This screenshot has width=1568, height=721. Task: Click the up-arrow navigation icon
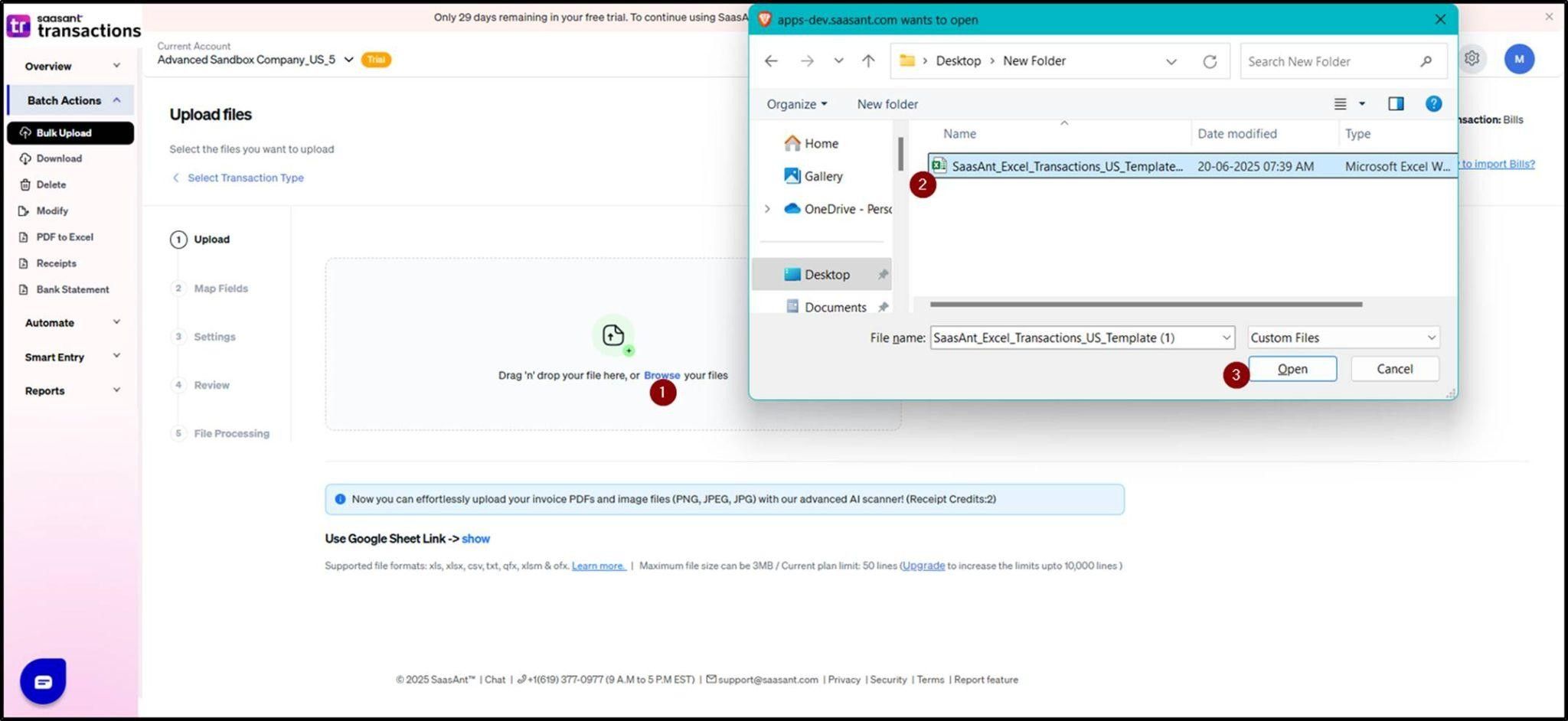867,61
